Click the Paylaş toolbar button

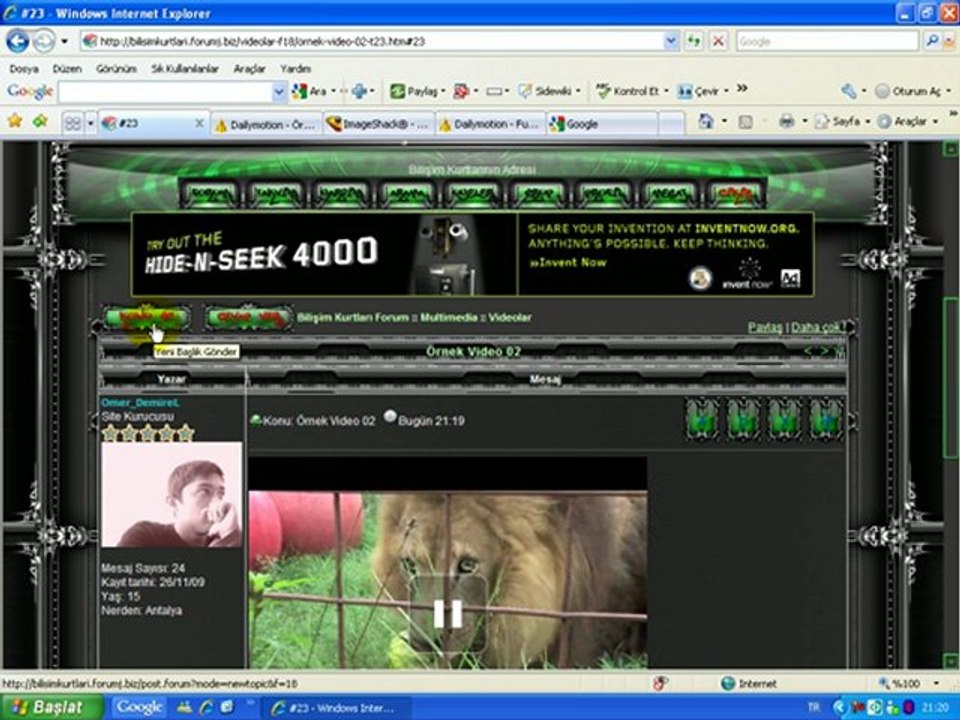(x=414, y=91)
